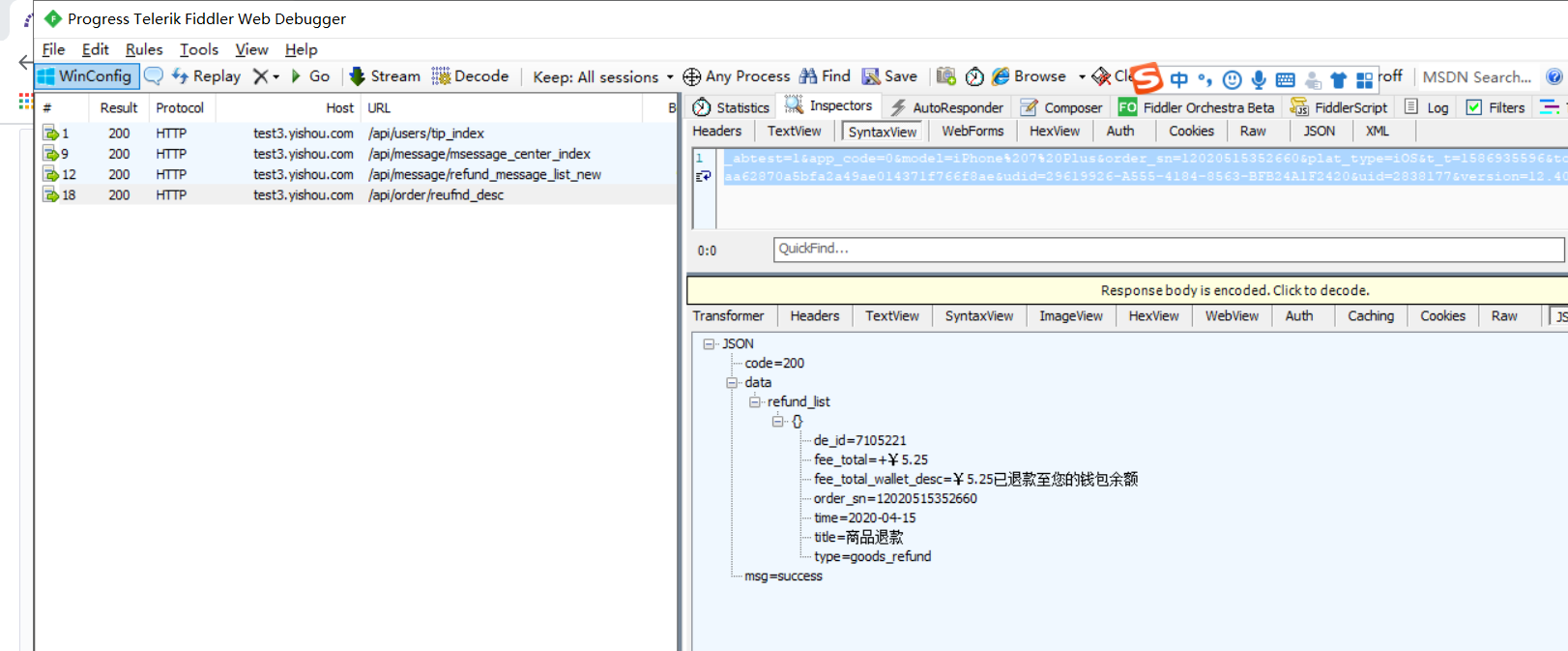Click the camera screenshot icon
Image resolution: width=1568 pixels, height=651 pixels.
[x=946, y=76]
